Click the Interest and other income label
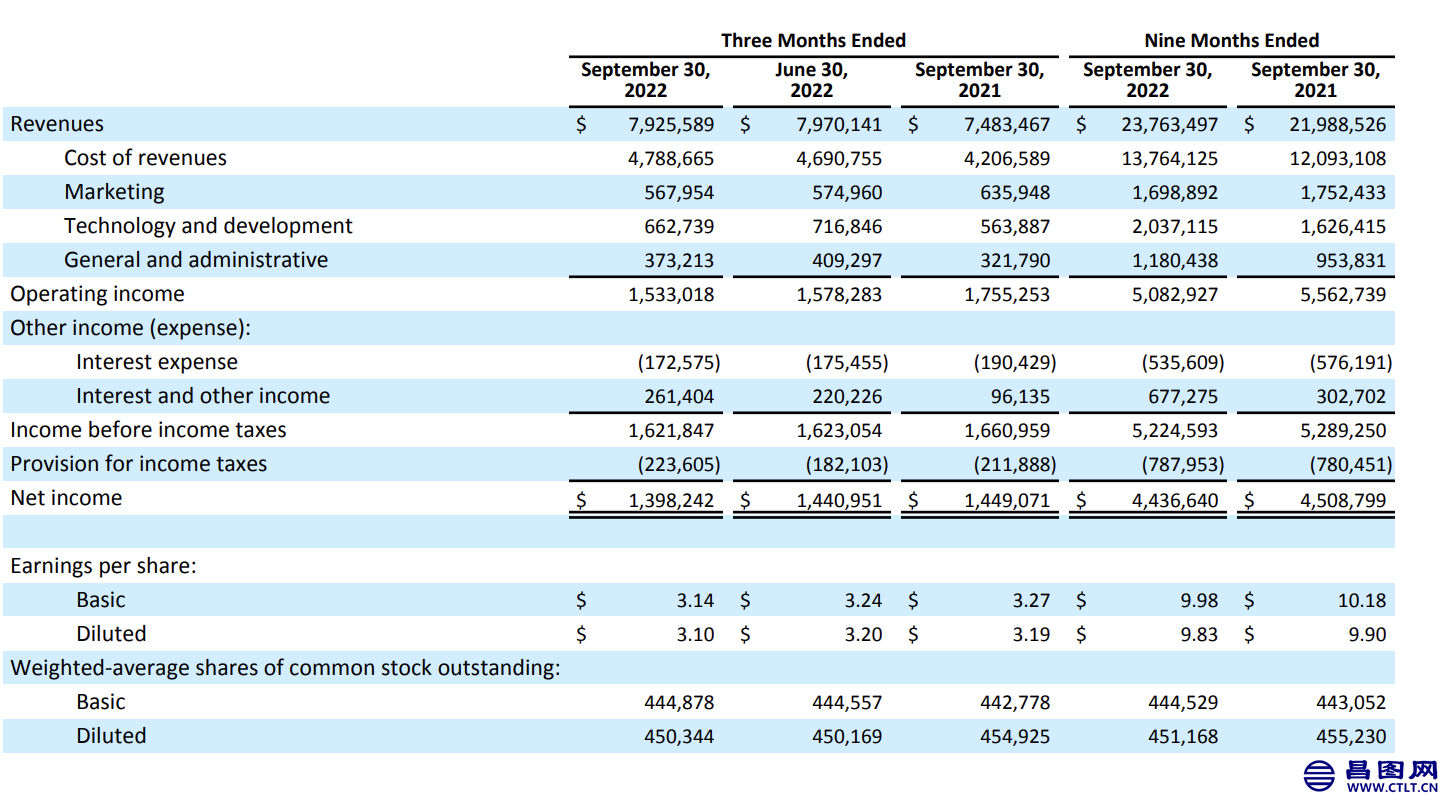The image size is (1448, 802). tap(203, 396)
